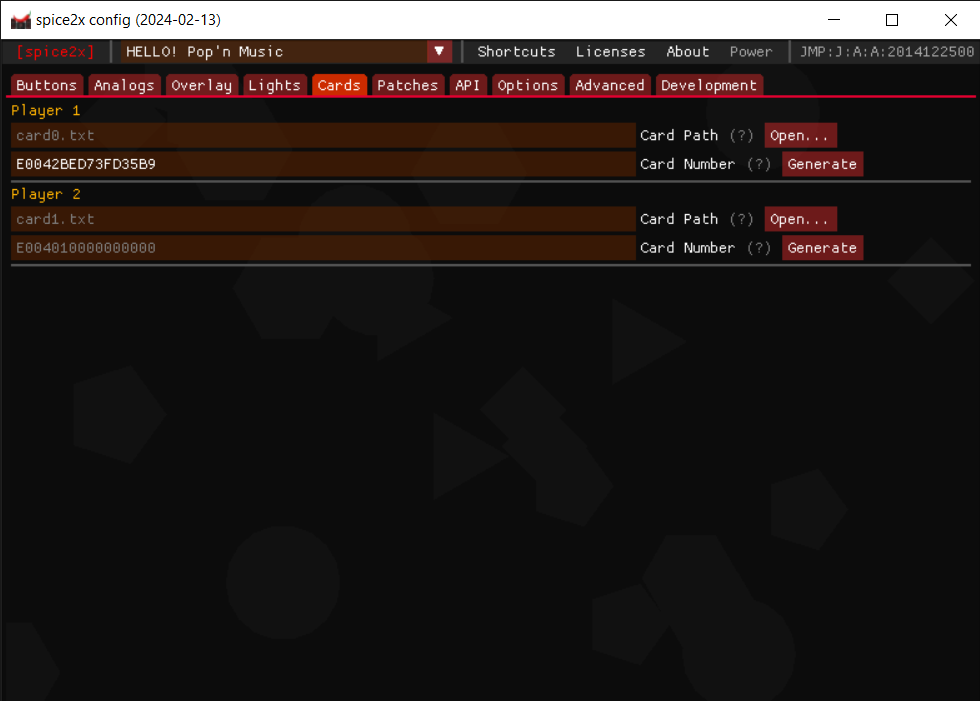Switch to the Buttons tab
The image size is (980, 701).
pyautogui.click(x=46, y=85)
